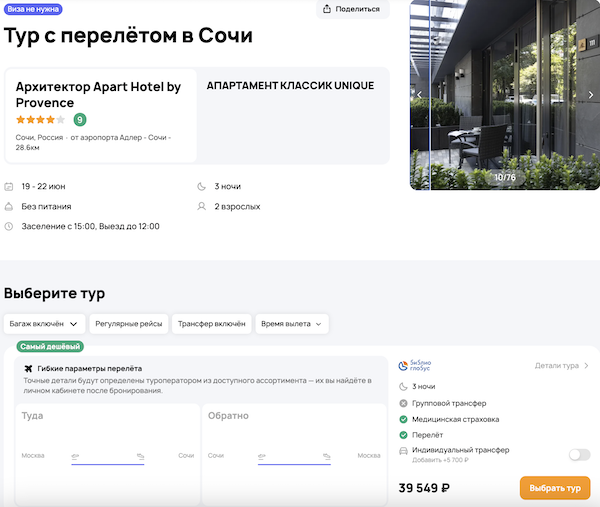This screenshot has height=507, width=600.
Task: Click the calendar icon beside 19 - 22 июн
Action: click(9, 186)
